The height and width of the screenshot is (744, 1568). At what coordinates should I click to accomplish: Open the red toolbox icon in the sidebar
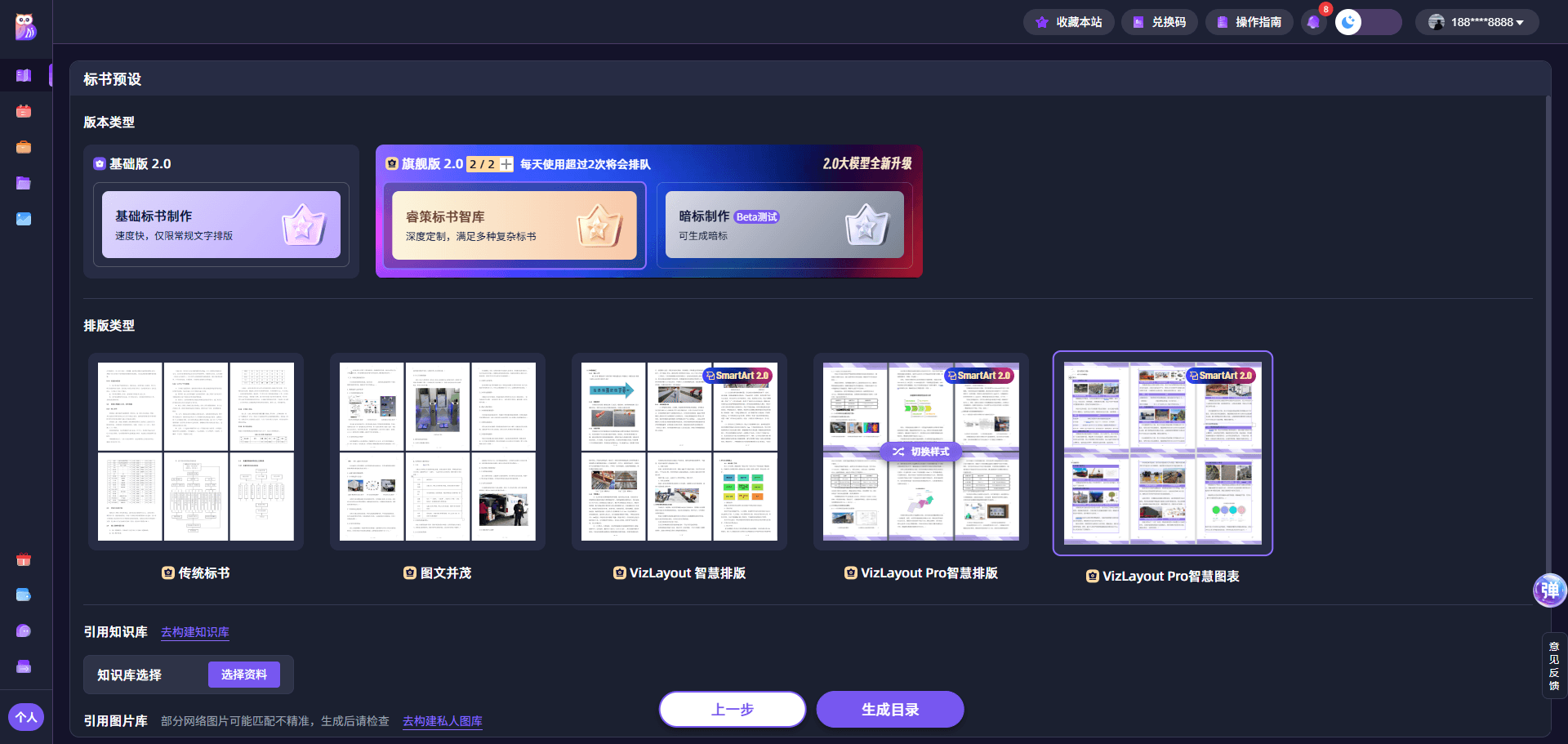pyautogui.click(x=24, y=111)
